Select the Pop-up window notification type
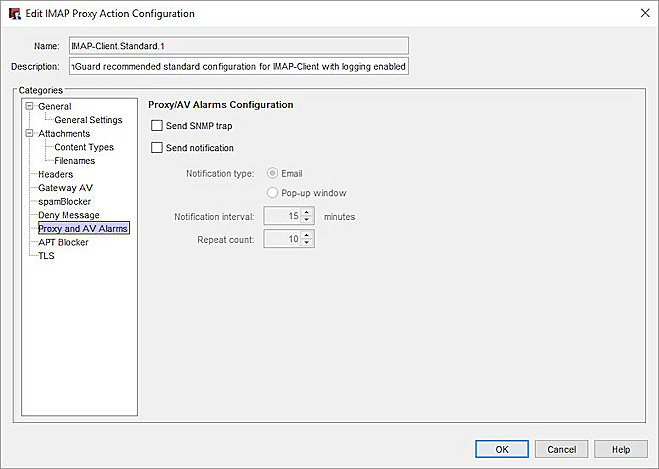The height and width of the screenshot is (469, 659). click(x=272, y=193)
